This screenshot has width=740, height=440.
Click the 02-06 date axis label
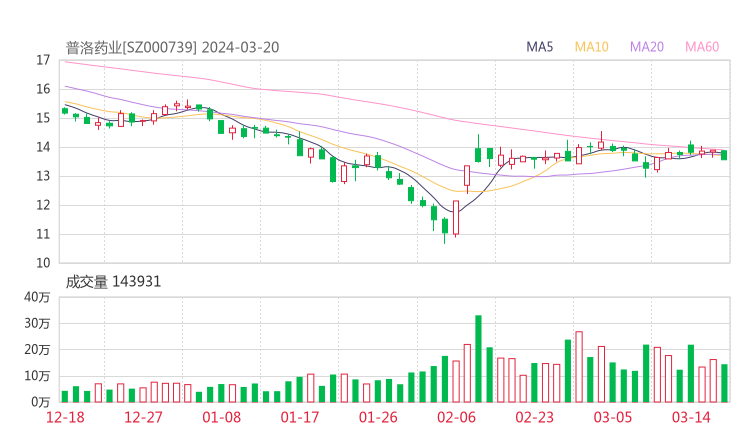point(456,417)
